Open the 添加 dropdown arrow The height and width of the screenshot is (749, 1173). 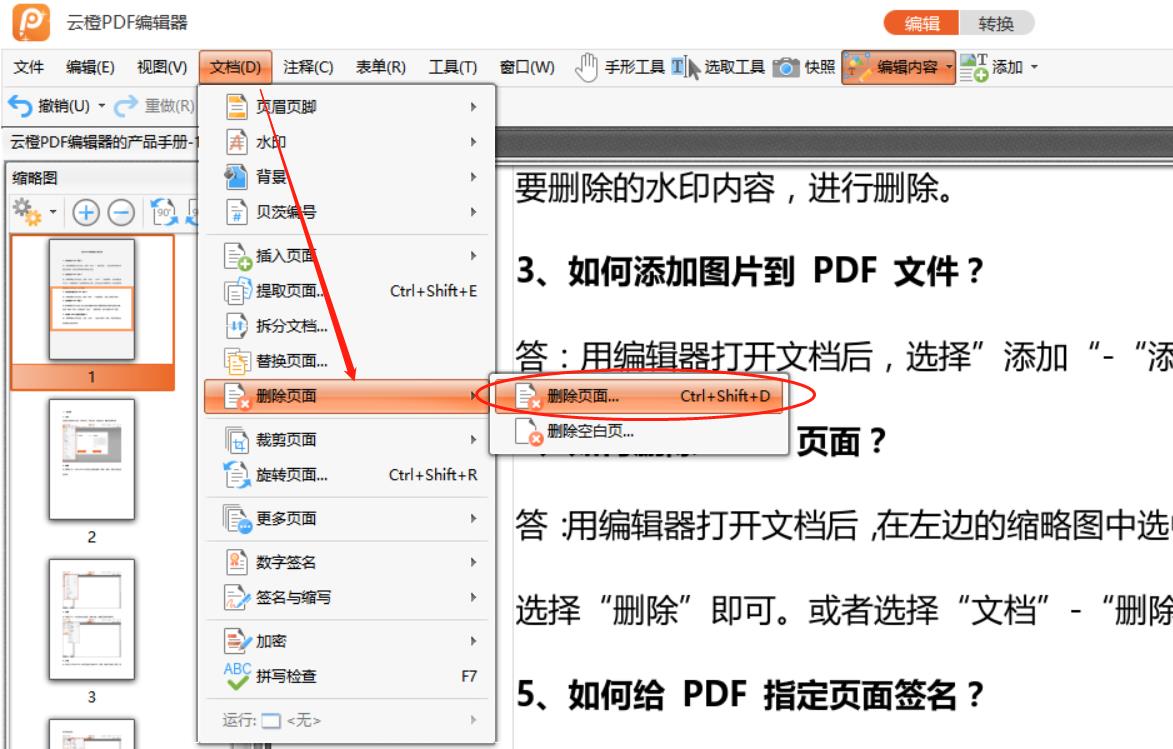click(1035, 67)
